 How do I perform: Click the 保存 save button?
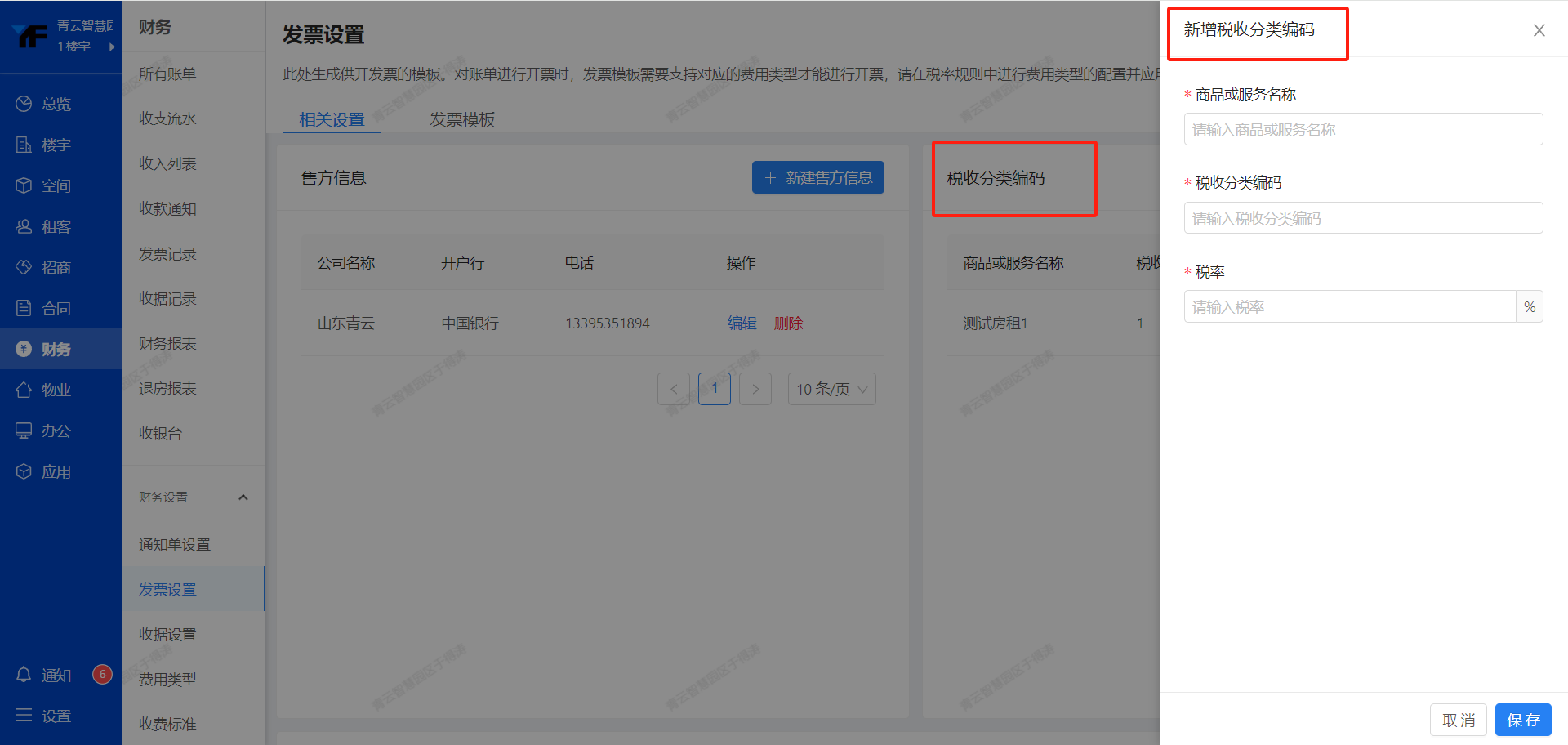tap(1522, 720)
